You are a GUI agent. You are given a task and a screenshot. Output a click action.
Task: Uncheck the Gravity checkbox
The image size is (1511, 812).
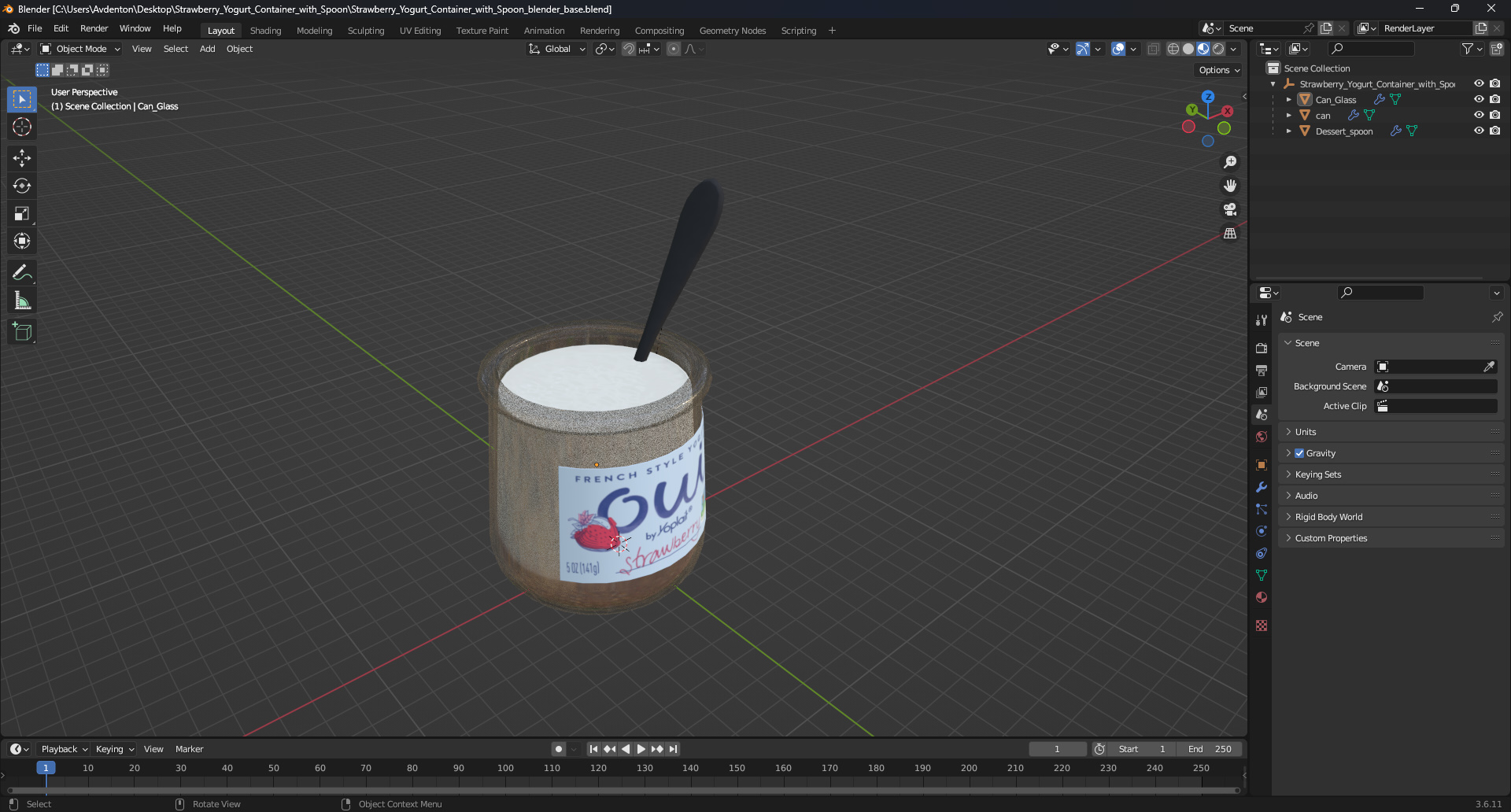click(x=1299, y=453)
